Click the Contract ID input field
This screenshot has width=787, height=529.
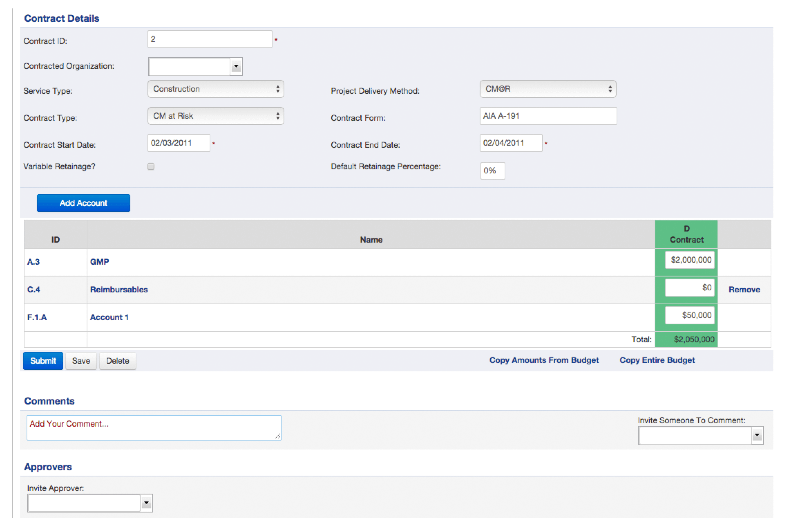(x=210, y=39)
